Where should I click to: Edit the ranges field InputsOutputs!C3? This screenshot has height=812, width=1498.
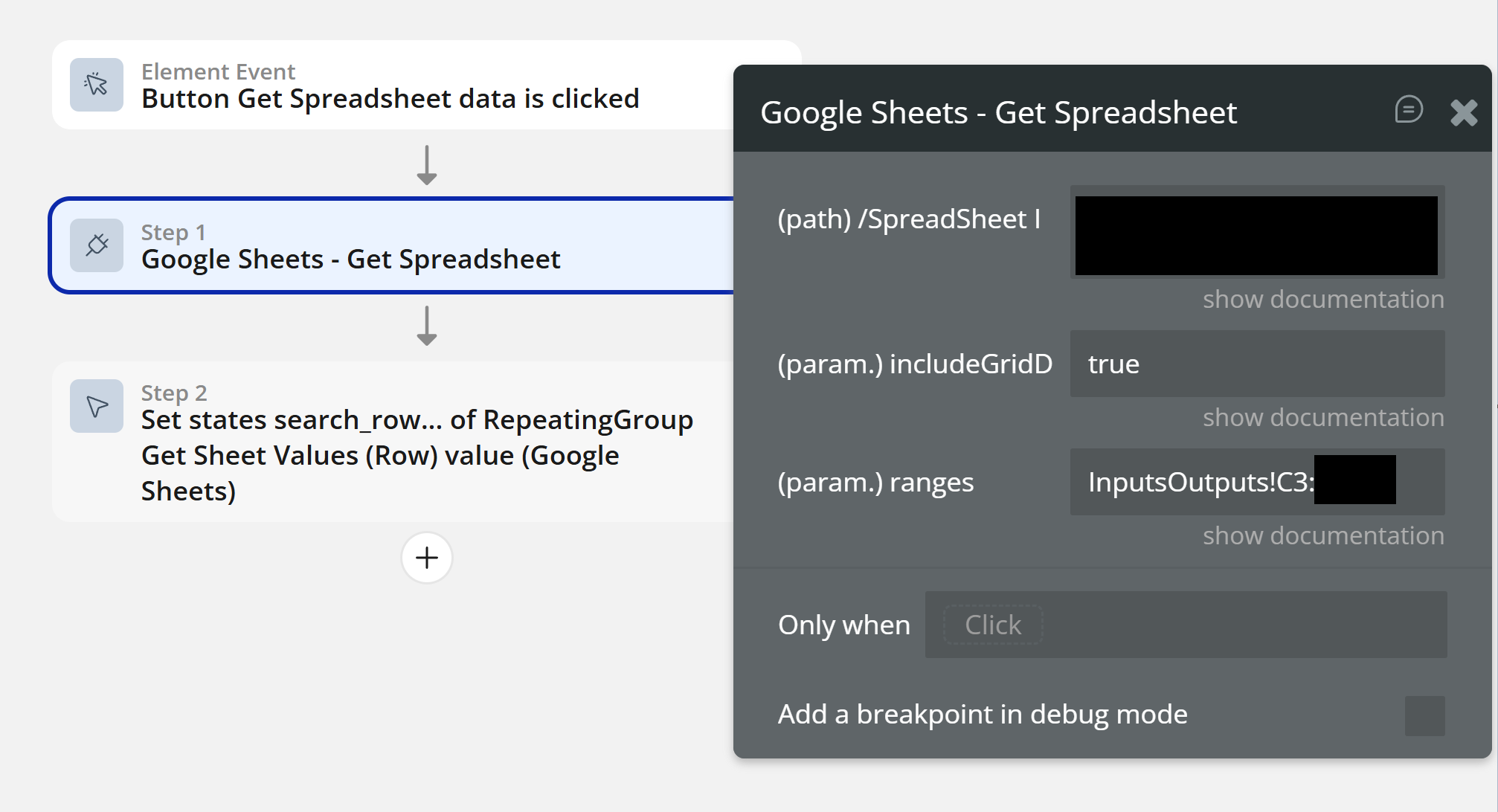tap(1199, 482)
